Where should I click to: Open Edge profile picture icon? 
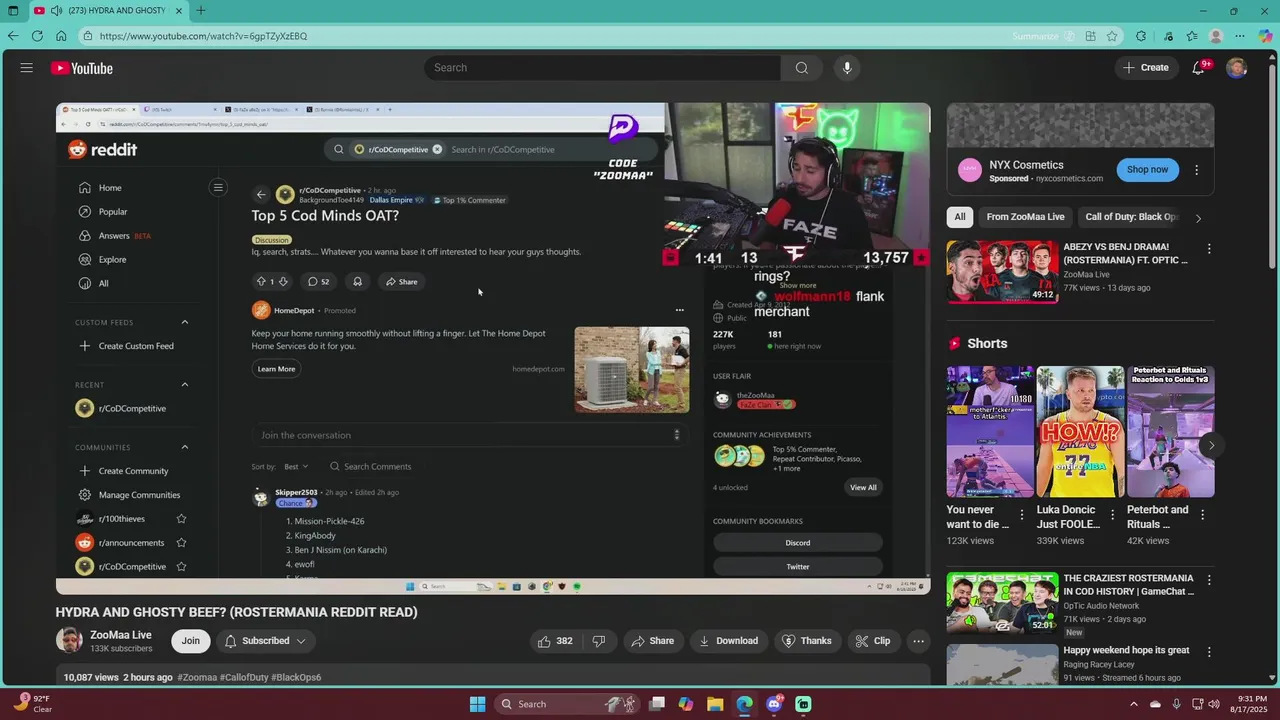1216,36
